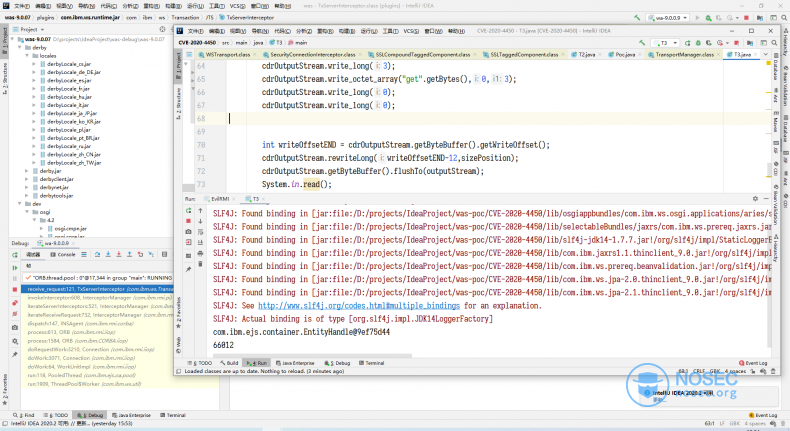
Task: Expand derby.jar node in project tree
Action: [27, 171]
